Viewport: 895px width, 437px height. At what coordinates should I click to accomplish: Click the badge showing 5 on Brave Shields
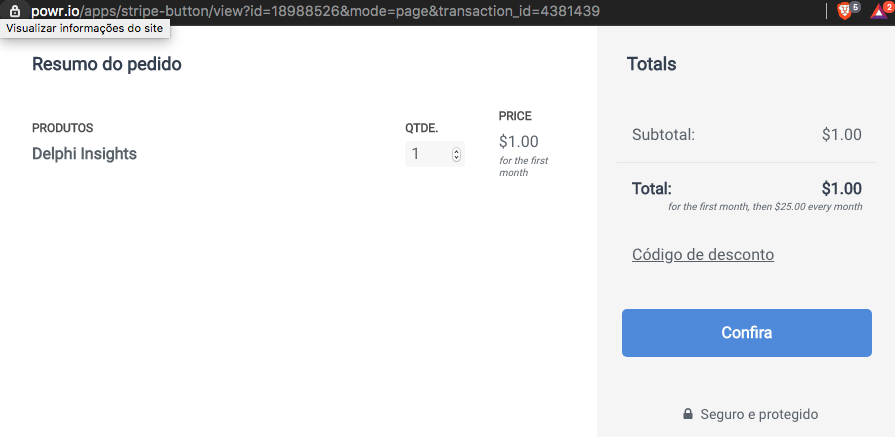[x=854, y=7]
